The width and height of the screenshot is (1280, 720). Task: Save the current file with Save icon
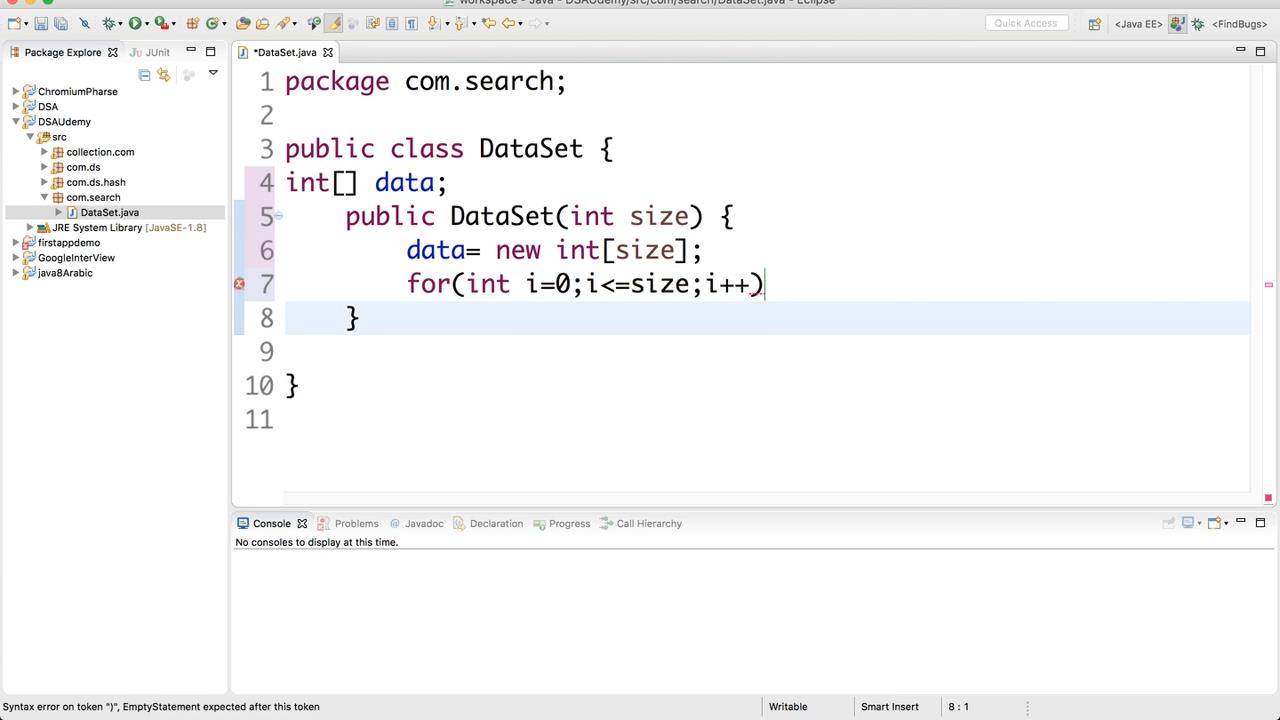41,23
